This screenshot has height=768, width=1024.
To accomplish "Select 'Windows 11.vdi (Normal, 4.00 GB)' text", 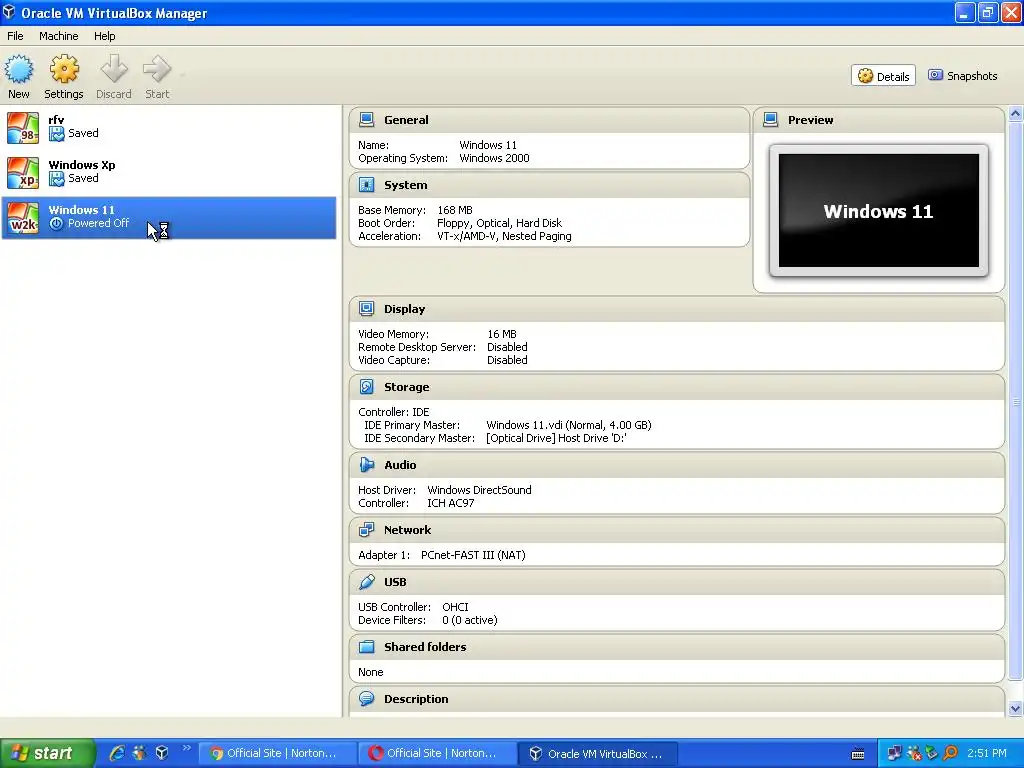I will tap(569, 424).
